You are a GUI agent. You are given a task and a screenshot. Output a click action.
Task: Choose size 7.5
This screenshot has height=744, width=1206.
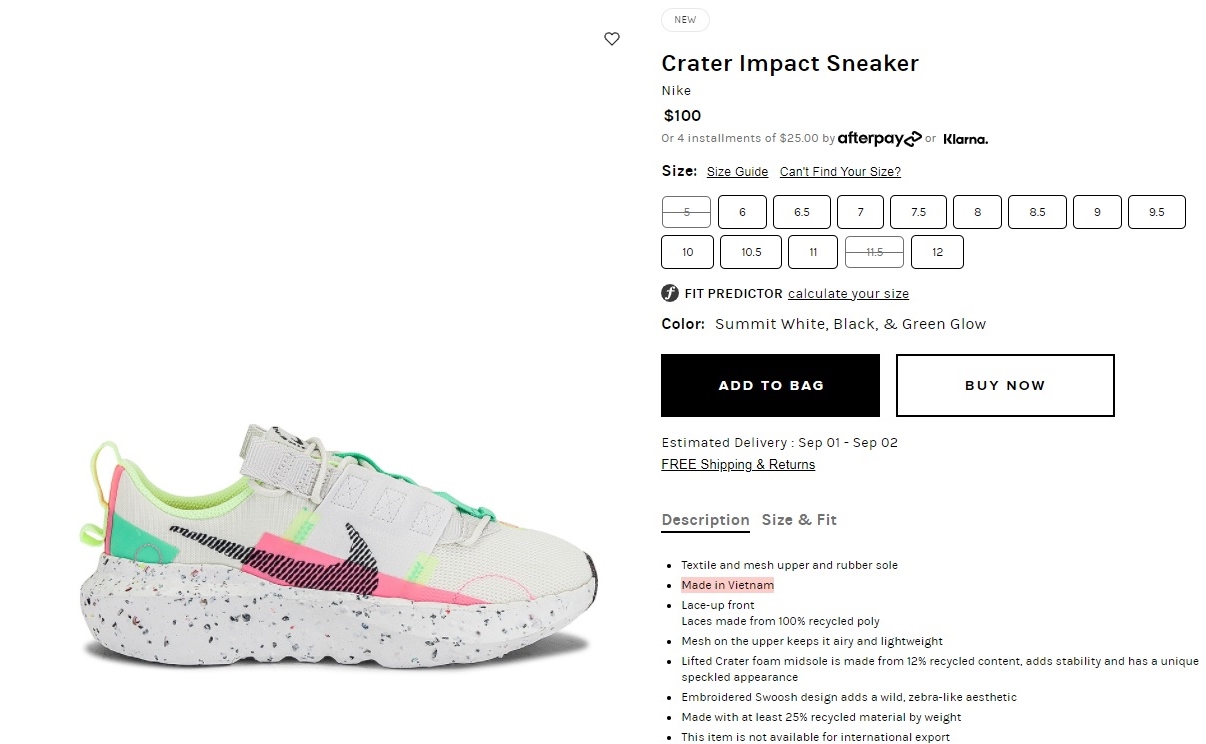pyautogui.click(x=918, y=212)
